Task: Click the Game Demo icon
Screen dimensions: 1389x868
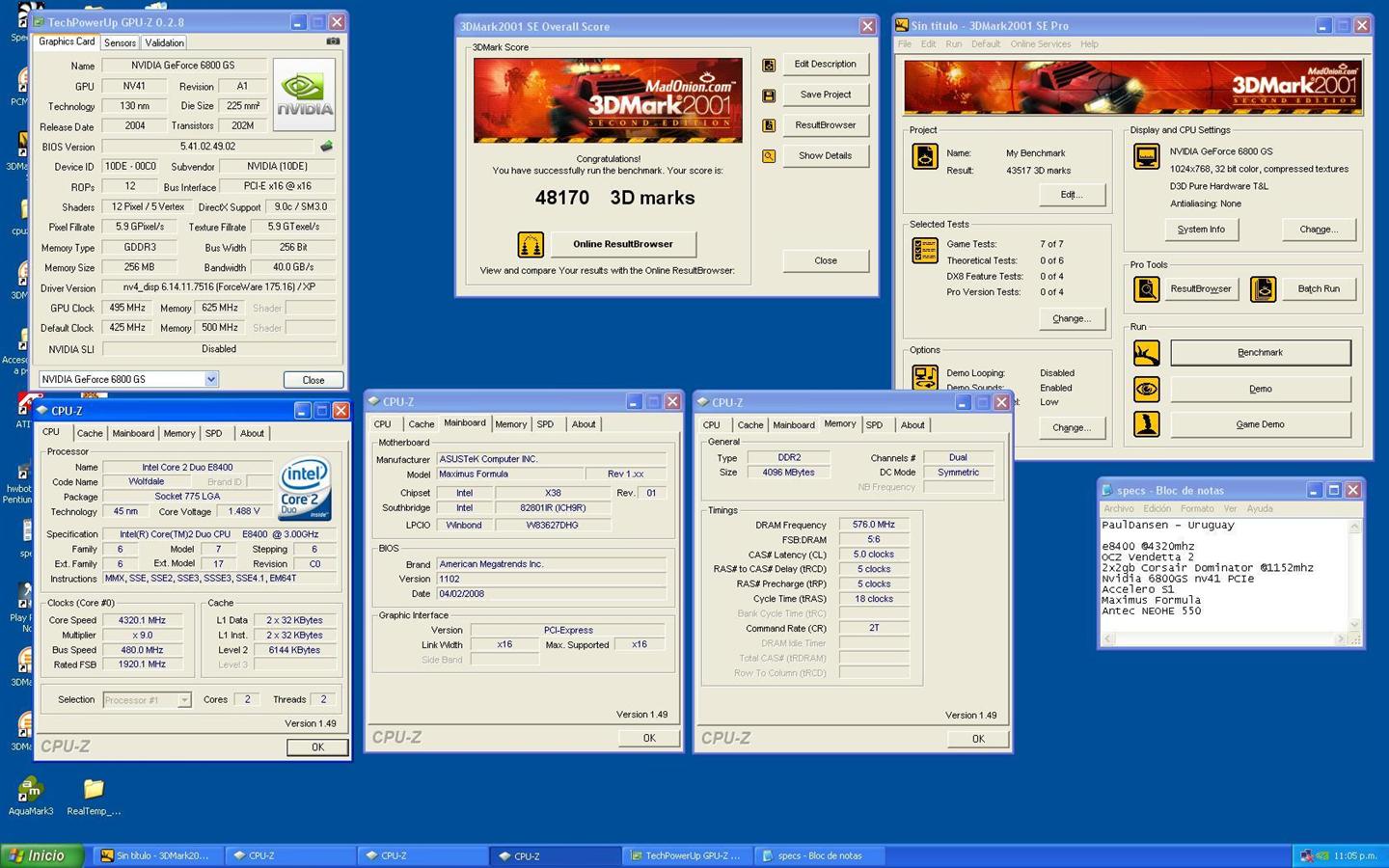Action: click(1146, 424)
